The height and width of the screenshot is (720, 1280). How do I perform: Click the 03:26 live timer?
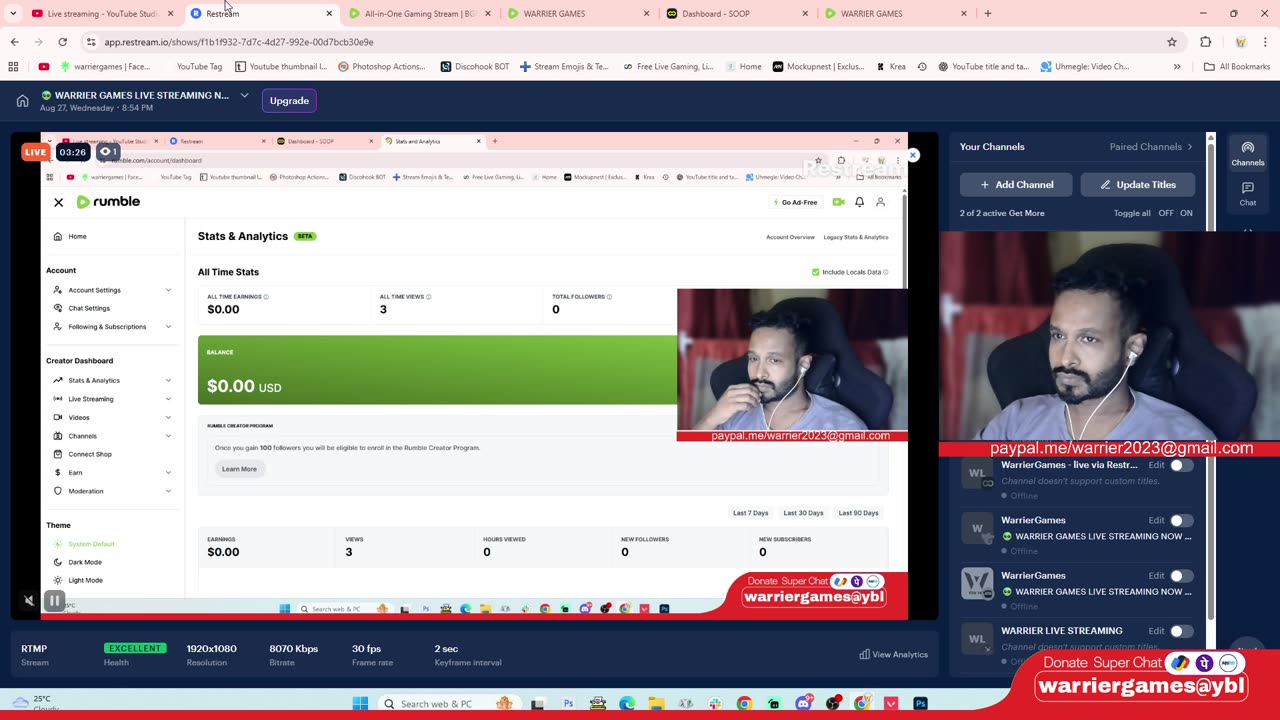(x=72, y=152)
